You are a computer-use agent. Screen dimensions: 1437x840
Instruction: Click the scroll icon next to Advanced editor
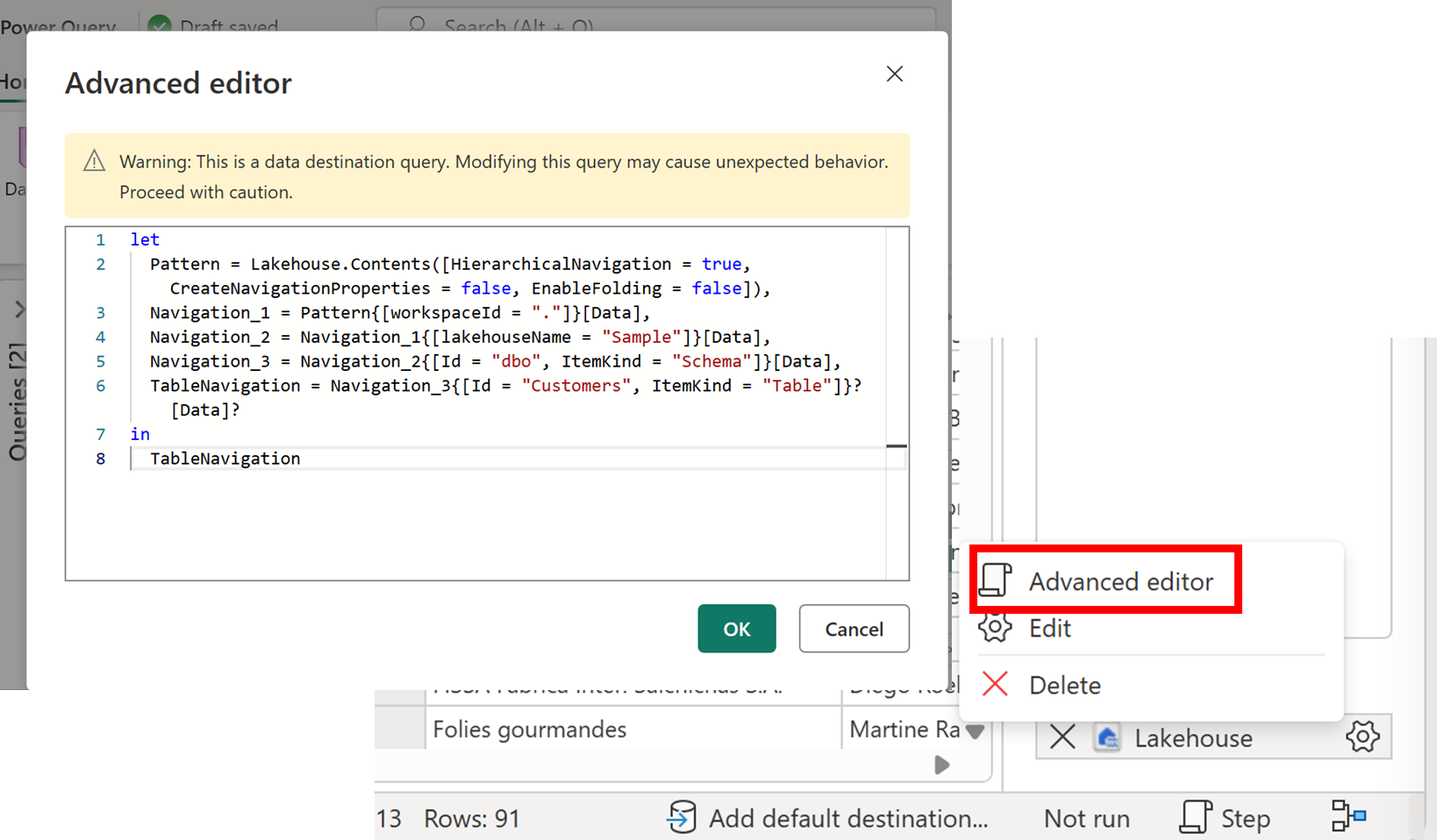[x=996, y=580]
